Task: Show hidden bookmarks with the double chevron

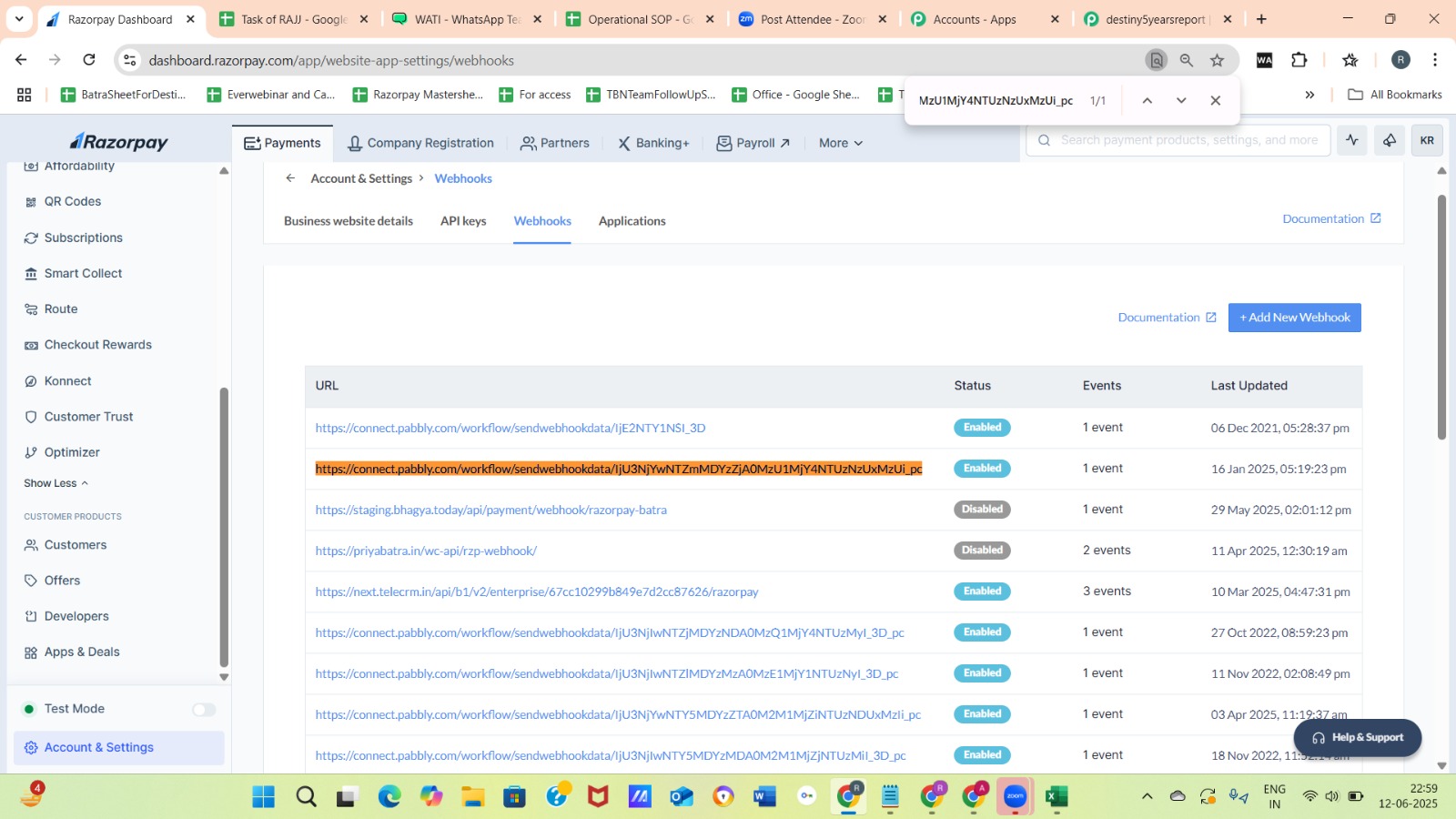Action: pyautogui.click(x=1309, y=95)
